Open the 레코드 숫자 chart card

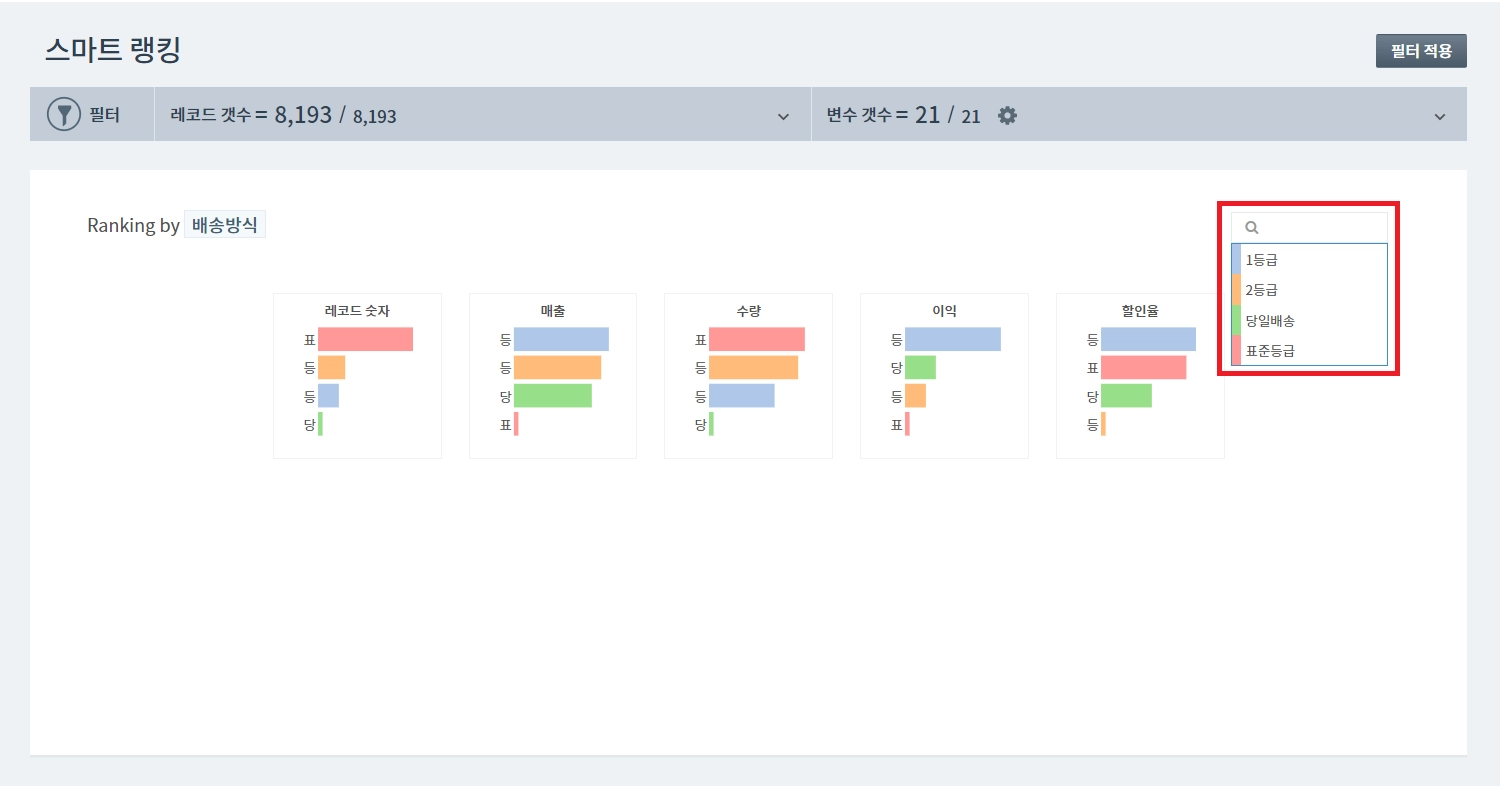[x=357, y=376]
